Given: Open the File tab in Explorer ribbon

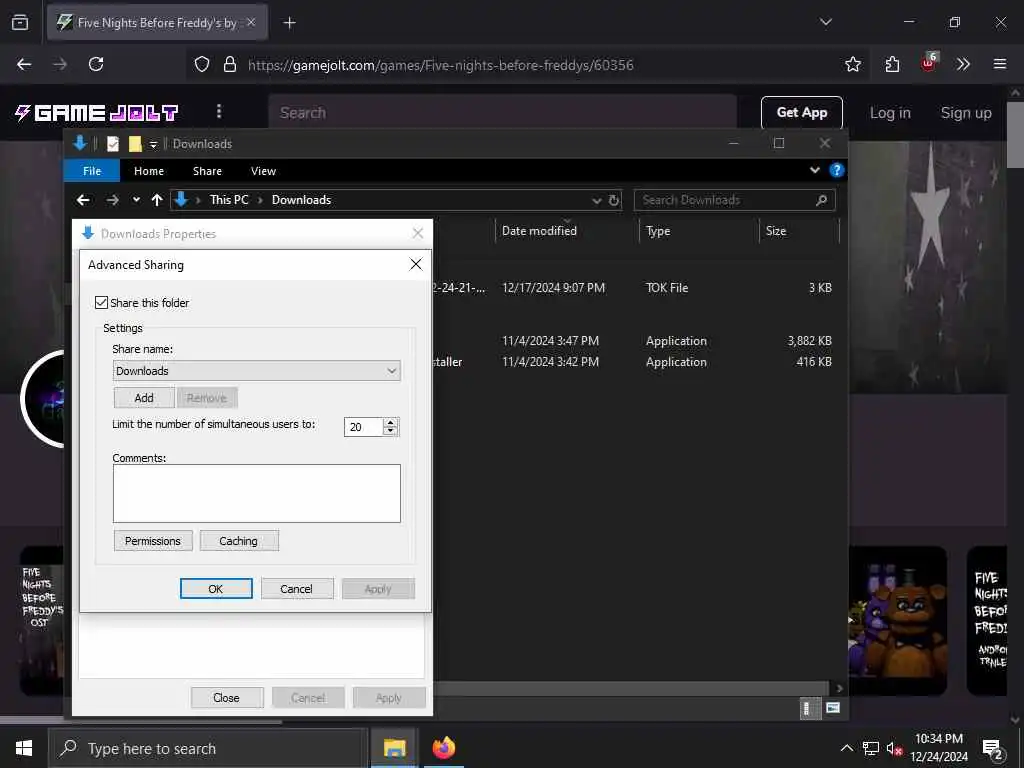Looking at the screenshot, I should [x=92, y=171].
